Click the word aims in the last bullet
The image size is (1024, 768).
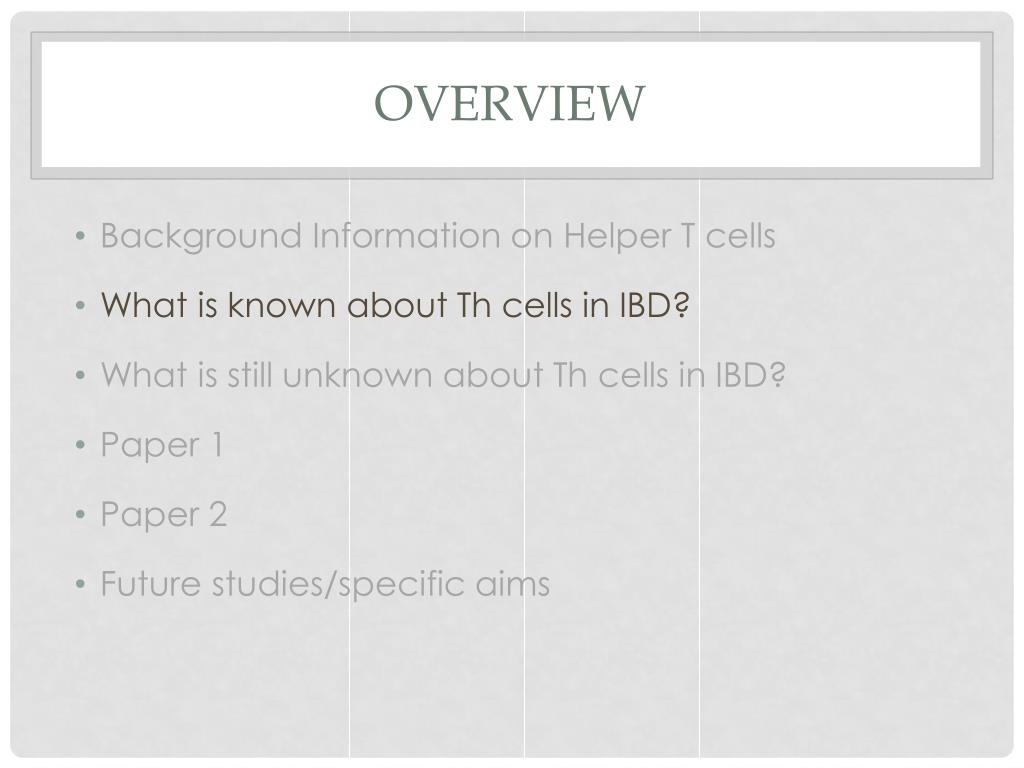pyautogui.click(x=513, y=584)
